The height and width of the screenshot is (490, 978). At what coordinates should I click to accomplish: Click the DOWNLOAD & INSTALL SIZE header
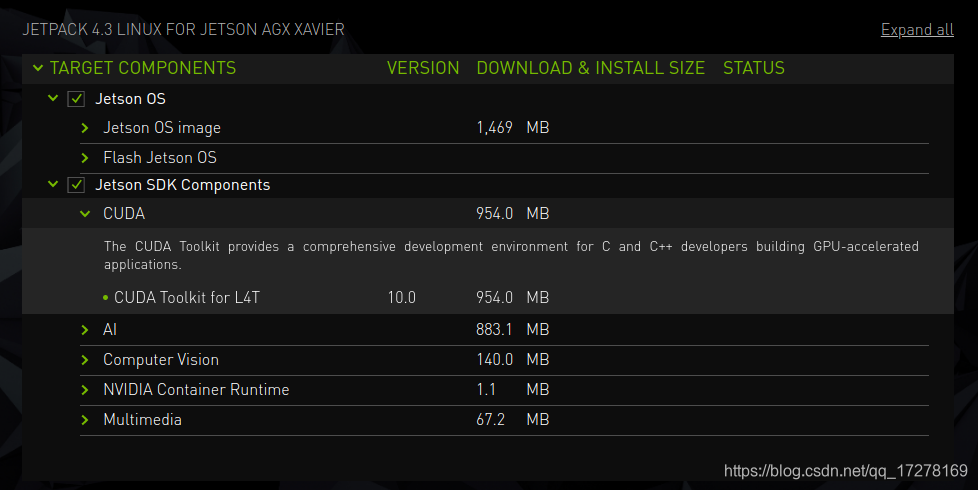tap(591, 68)
